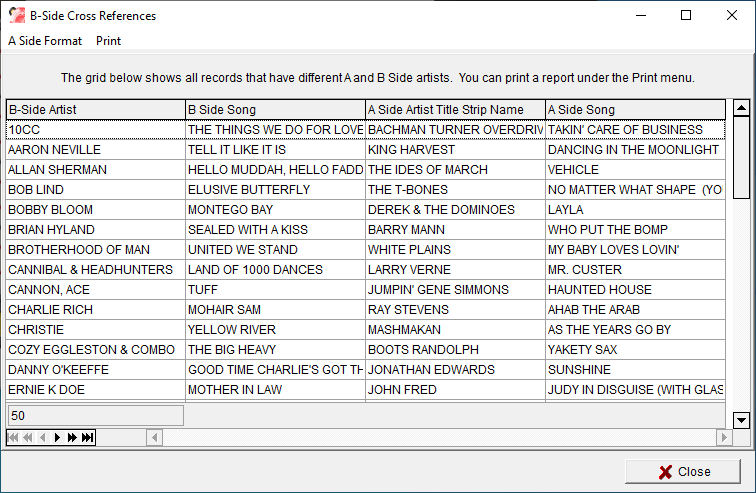Select the AARON NEVILLE cell
This screenshot has height=493, width=756.
95,150
